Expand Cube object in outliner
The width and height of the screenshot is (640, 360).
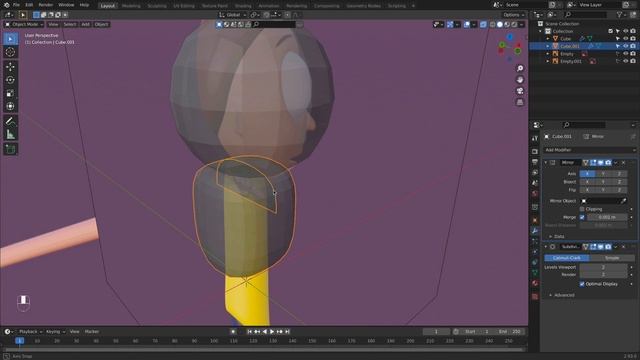[x=548, y=38]
